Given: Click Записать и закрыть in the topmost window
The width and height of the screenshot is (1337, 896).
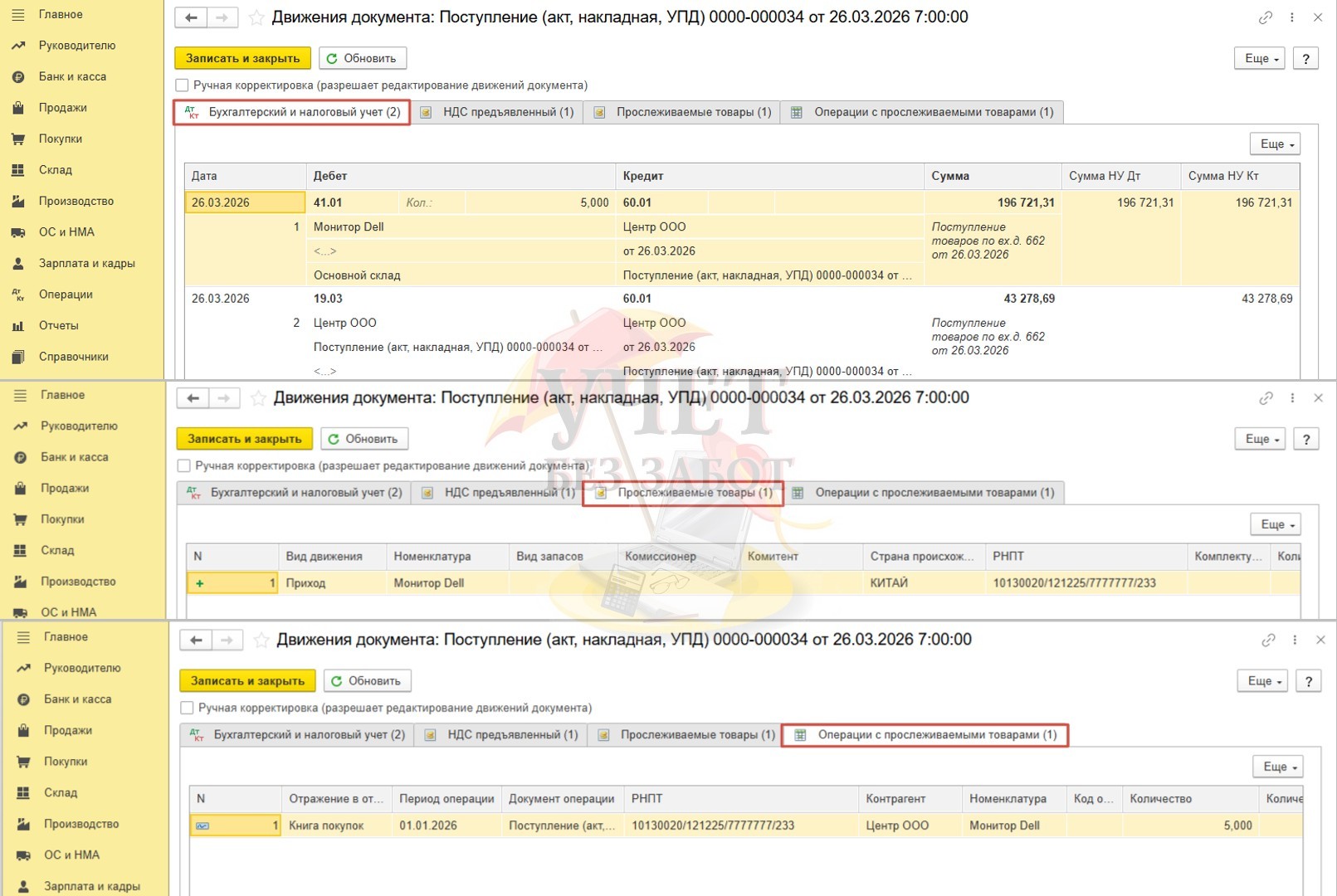Looking at the screenshot, I should coord(242,58).
